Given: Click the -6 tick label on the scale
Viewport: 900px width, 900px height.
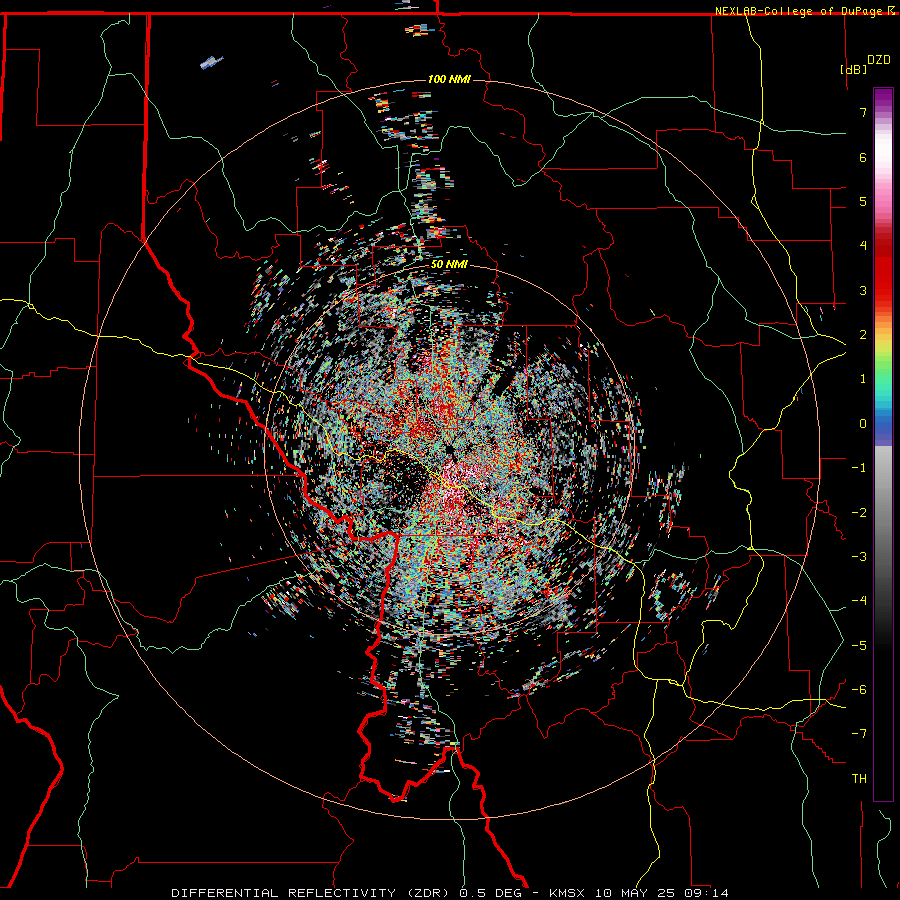Looking at the screenshot, I should (x=859, y=690).
